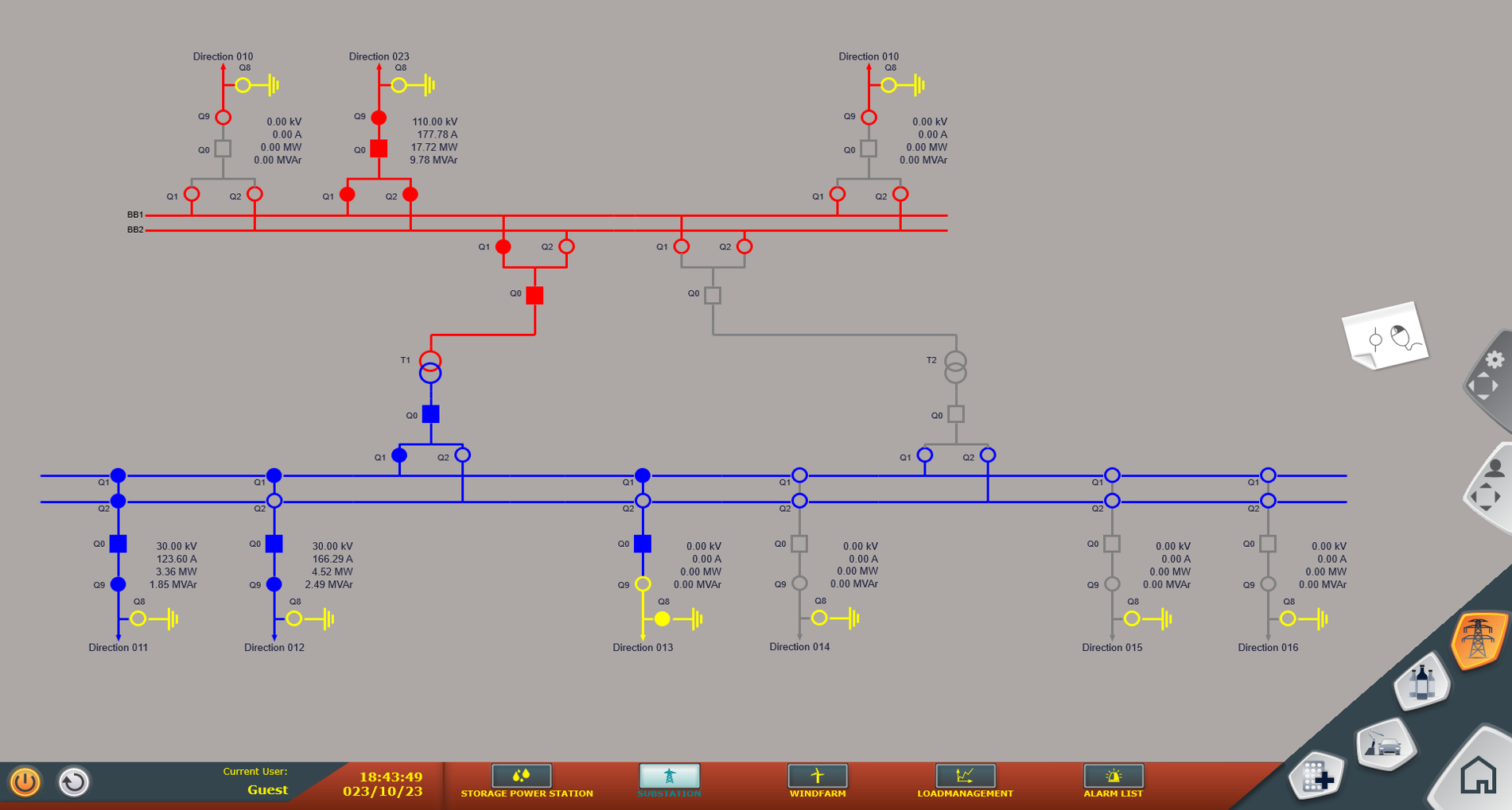Viewport: 1512px width, 810px height.
Task: Toggle Q0 breaker of right Direction 010
Action: (869, 149)
